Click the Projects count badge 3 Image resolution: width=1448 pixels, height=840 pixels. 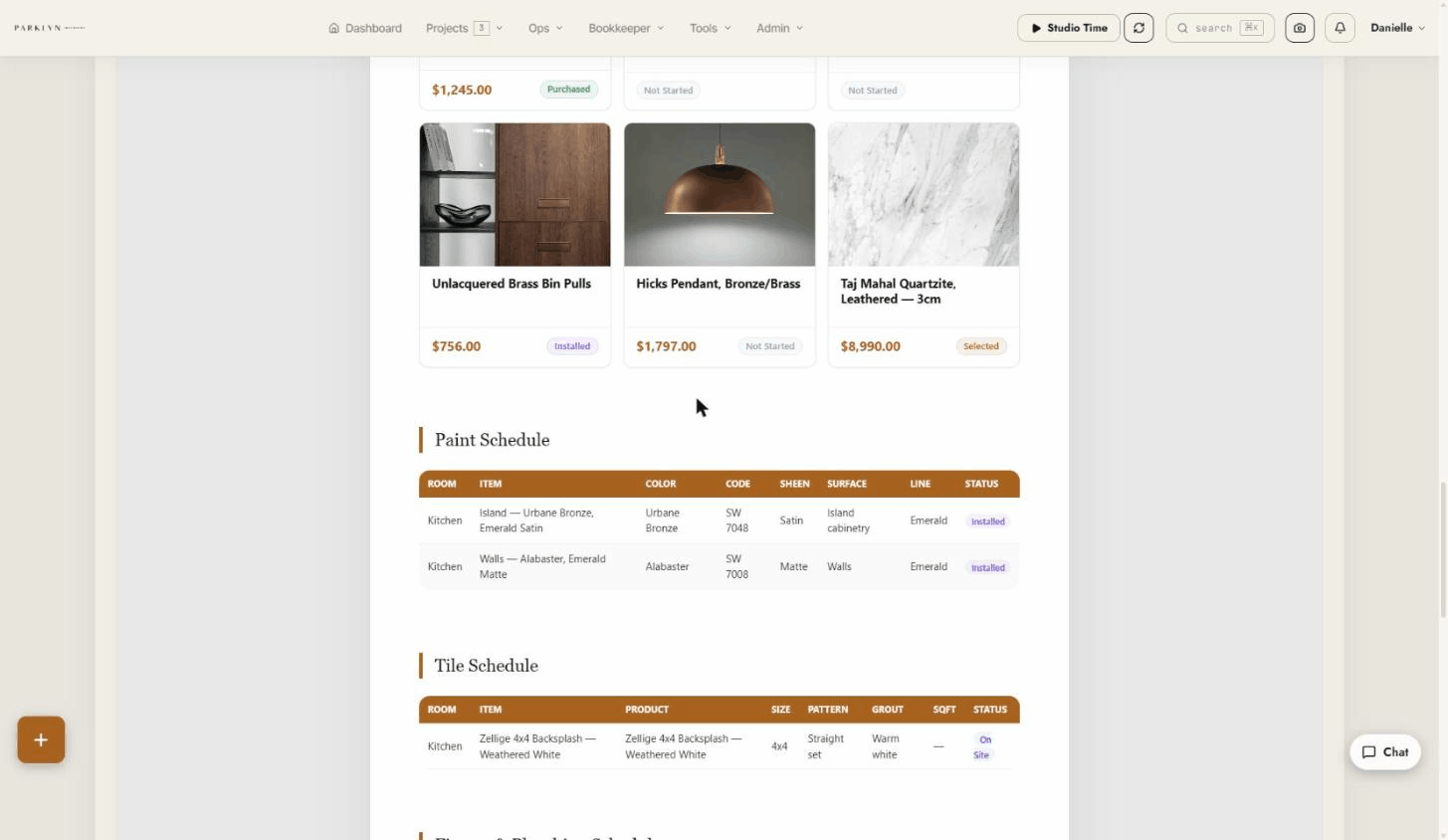[482, 28]
